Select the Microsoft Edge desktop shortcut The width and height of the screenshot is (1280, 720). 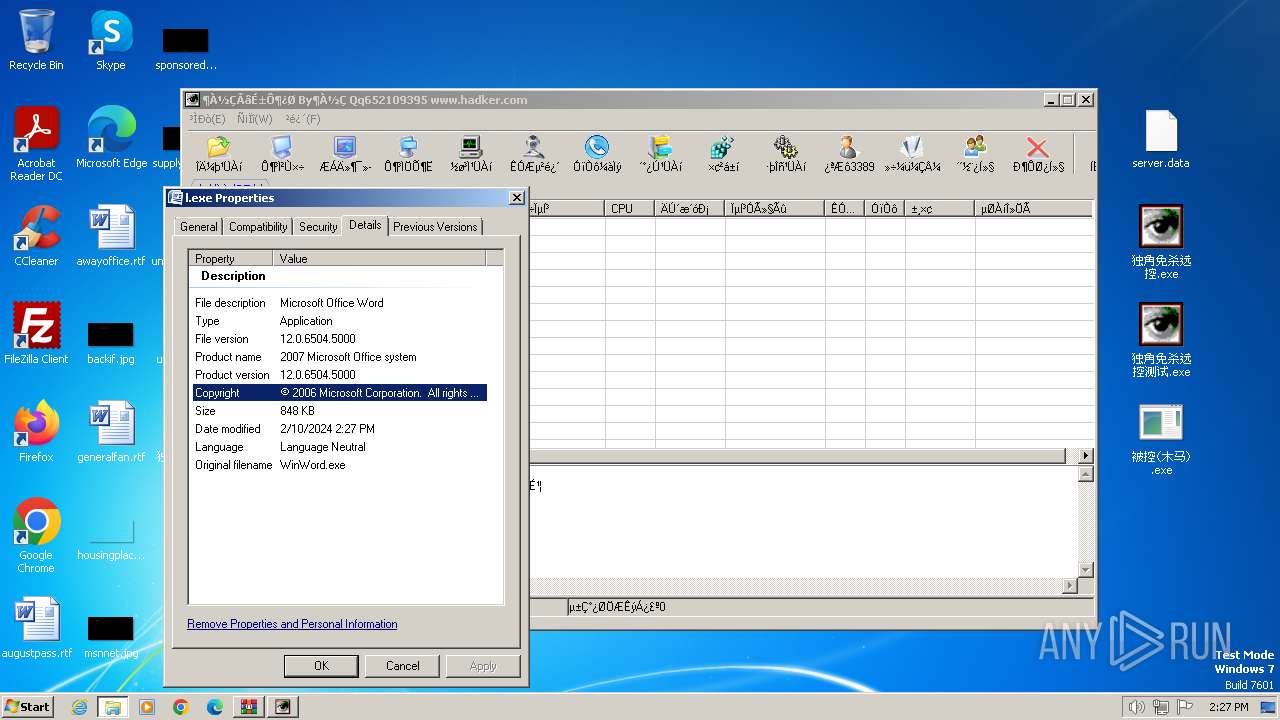coord(111,138)
